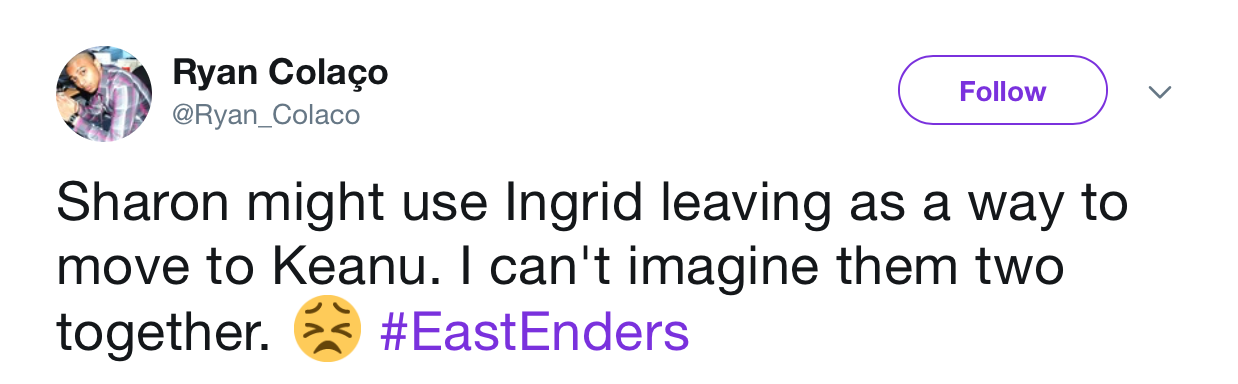The width and height of the screenshot is (1238, 384).
Task: Click the #EastEnders hashtag link
Action: [x=535, y=332]
